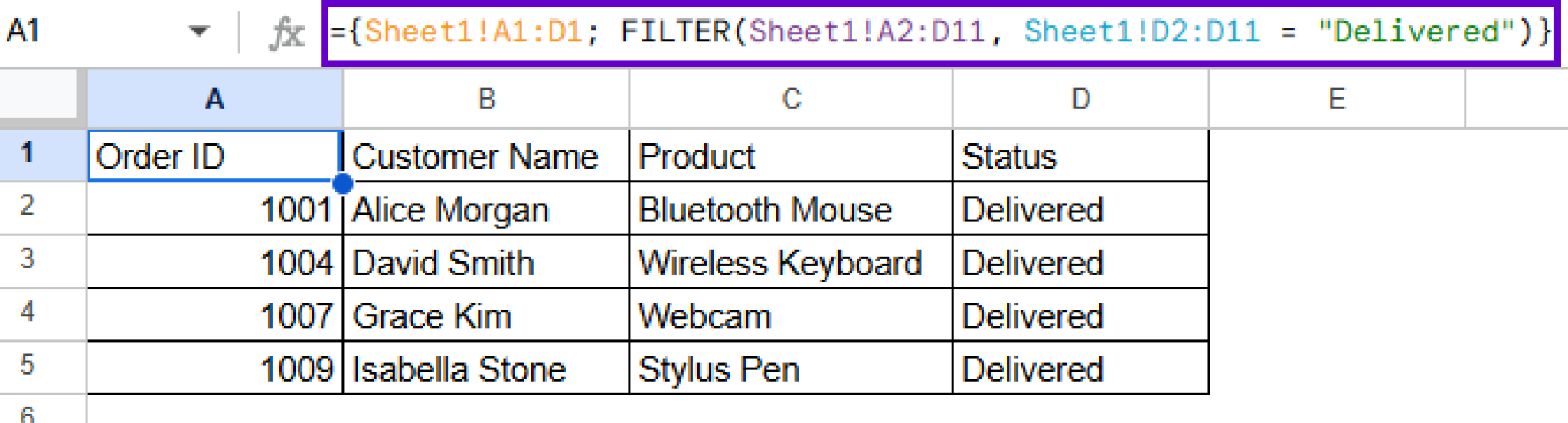
Task: Select the Wireless Keyboard cell
Action: click(x=790, y=263)
